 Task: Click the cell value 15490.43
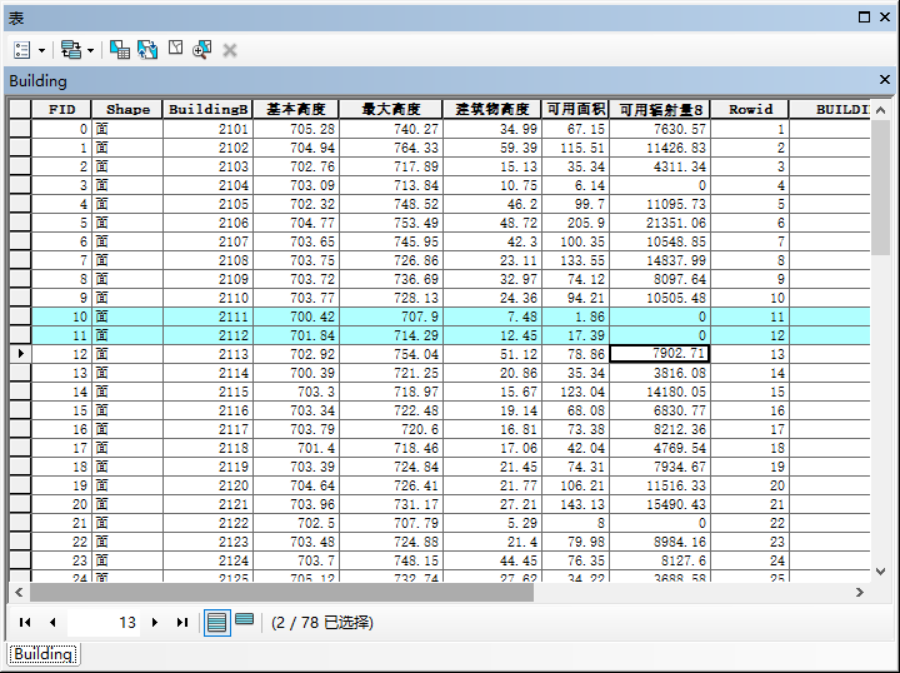click(660, 504)
